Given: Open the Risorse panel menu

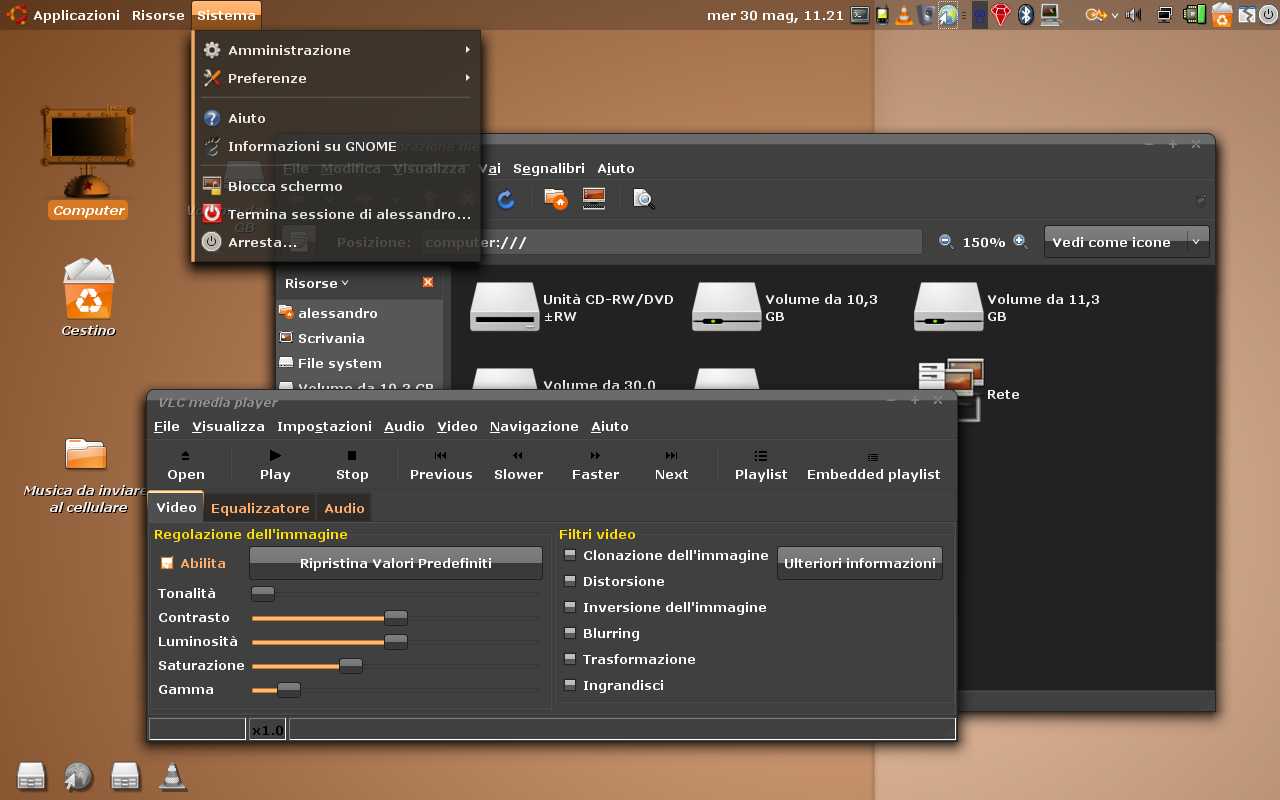Looking at the screenshot, I should tap(158, 15).
